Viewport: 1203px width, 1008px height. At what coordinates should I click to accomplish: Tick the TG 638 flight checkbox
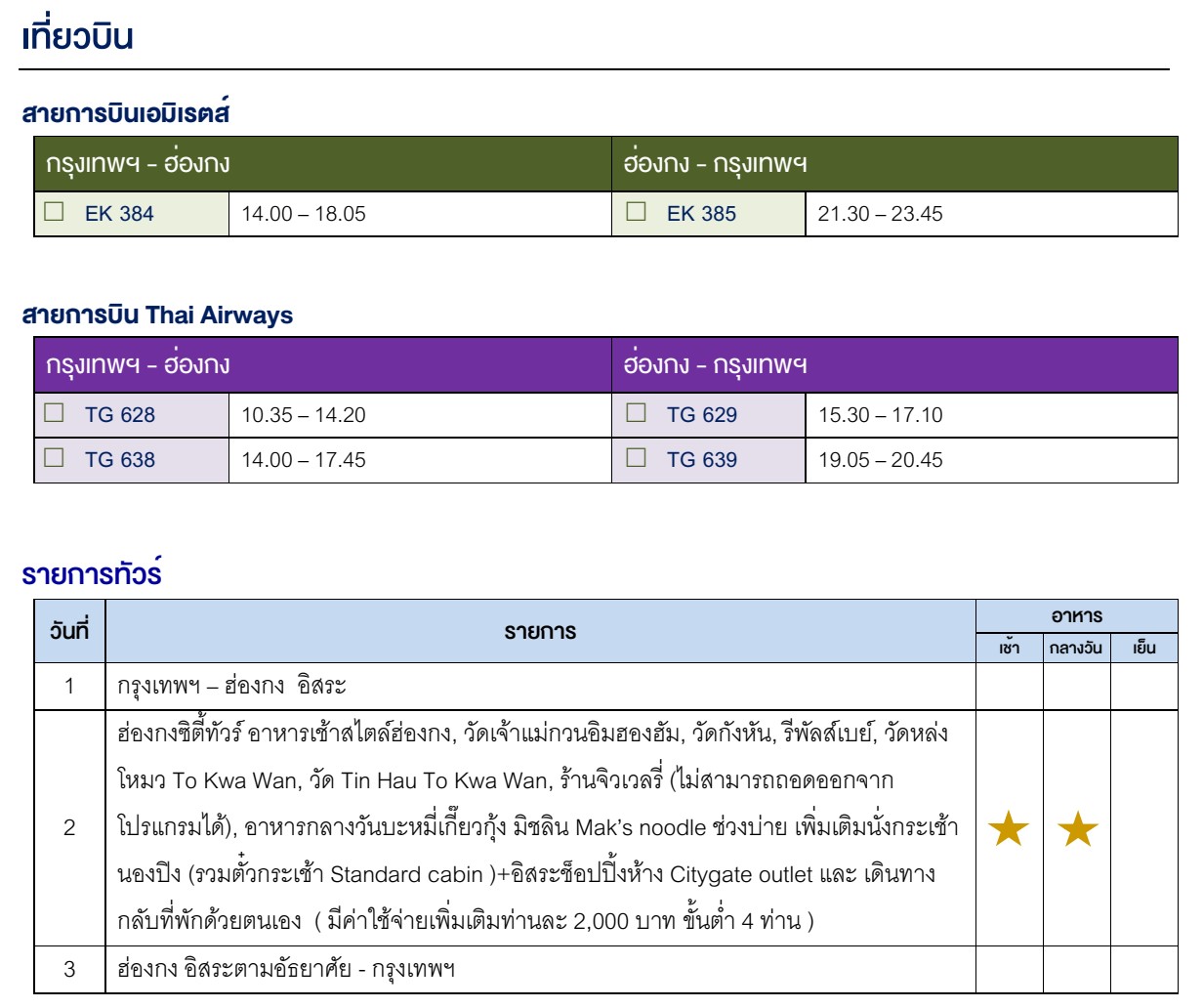[x=55, y=458]
